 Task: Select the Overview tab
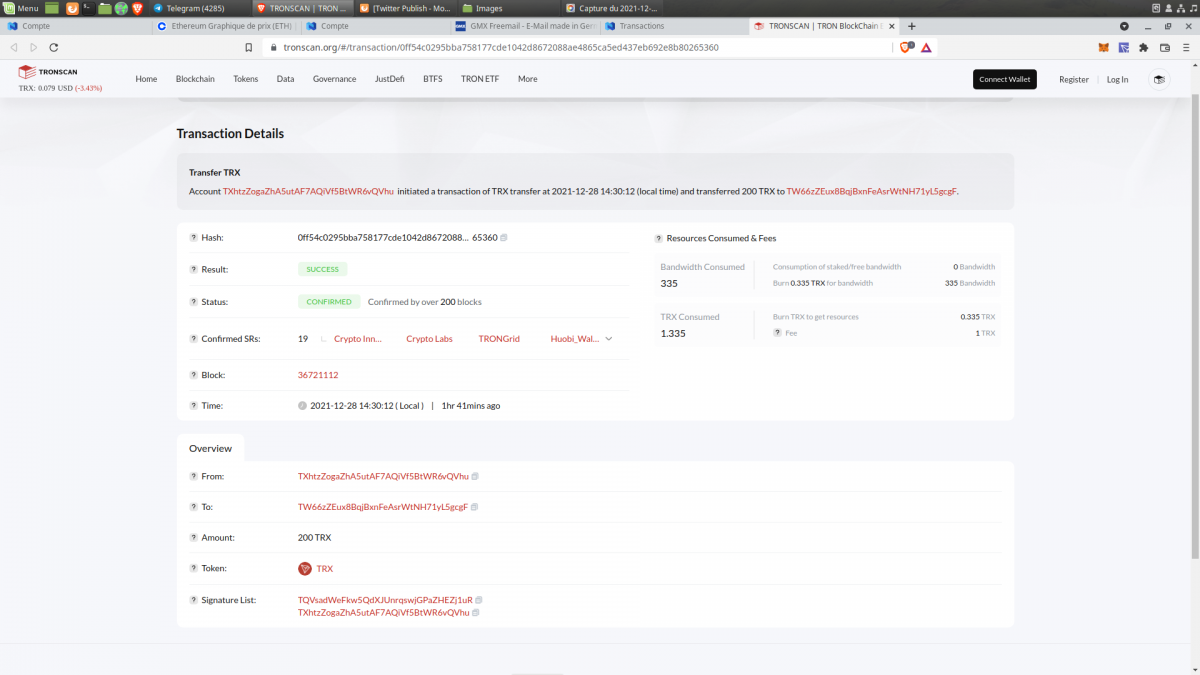pos(211,448)
